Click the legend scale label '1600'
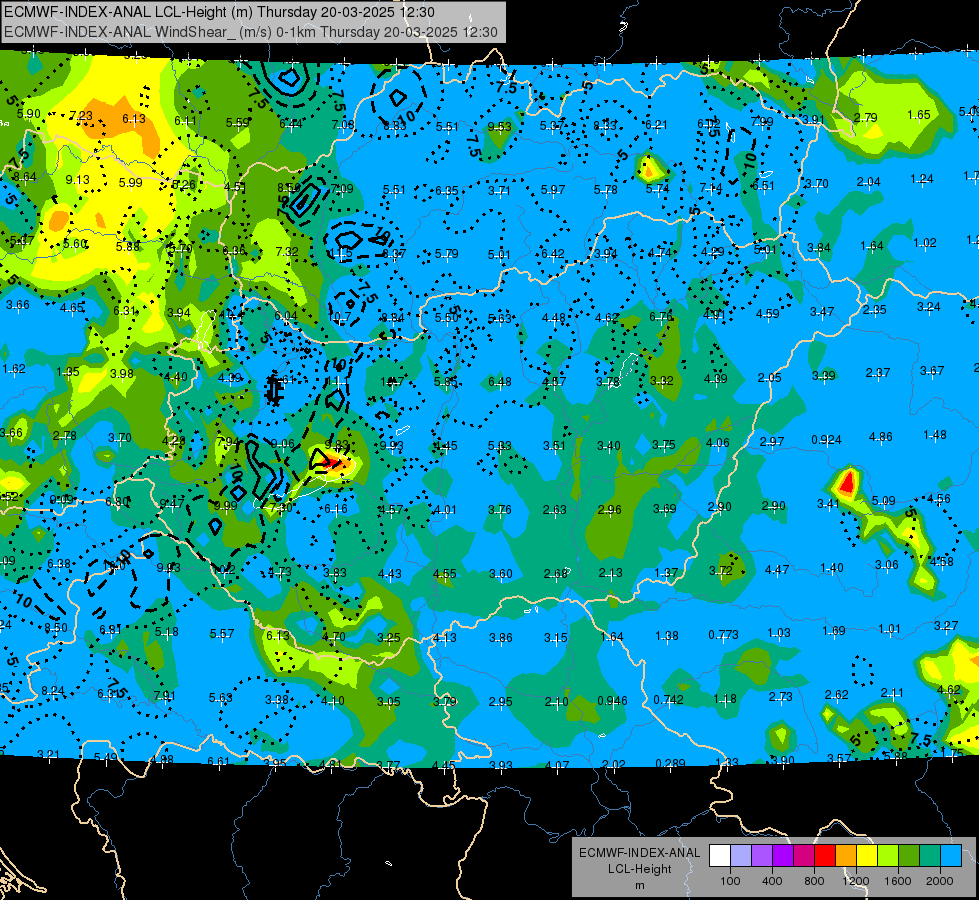Viewport: 979px width, 900px height. (898, 881)
